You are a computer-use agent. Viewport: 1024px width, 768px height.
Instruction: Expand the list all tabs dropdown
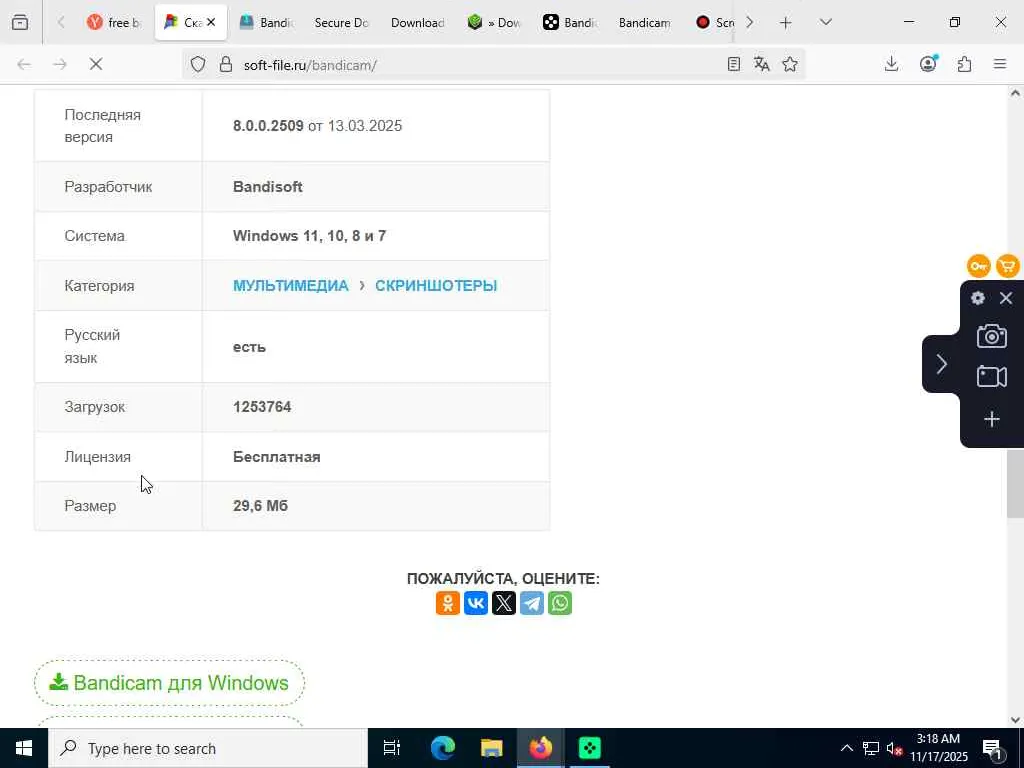click(x=825, y=22)
